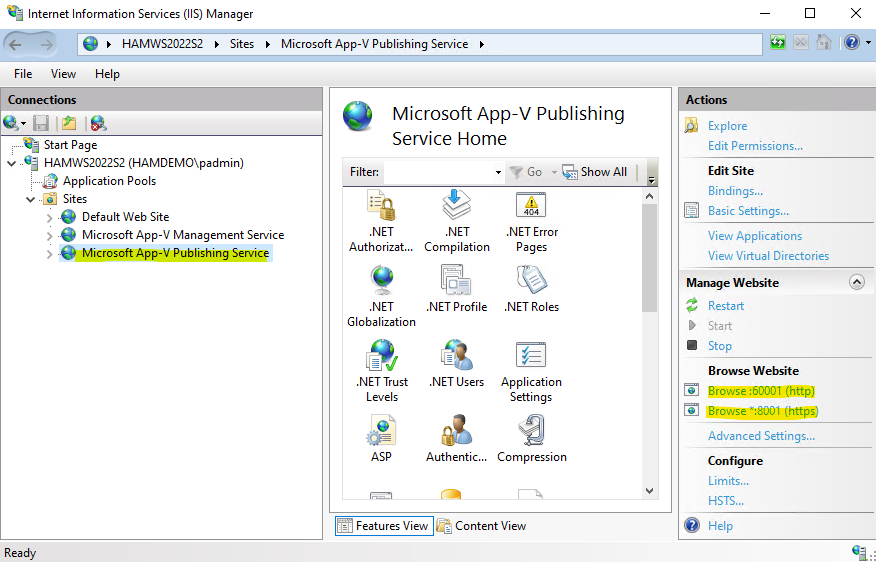Click the Stop loading toolbar icon
This screenshot has width=876, height=562.
click(801, 42)
